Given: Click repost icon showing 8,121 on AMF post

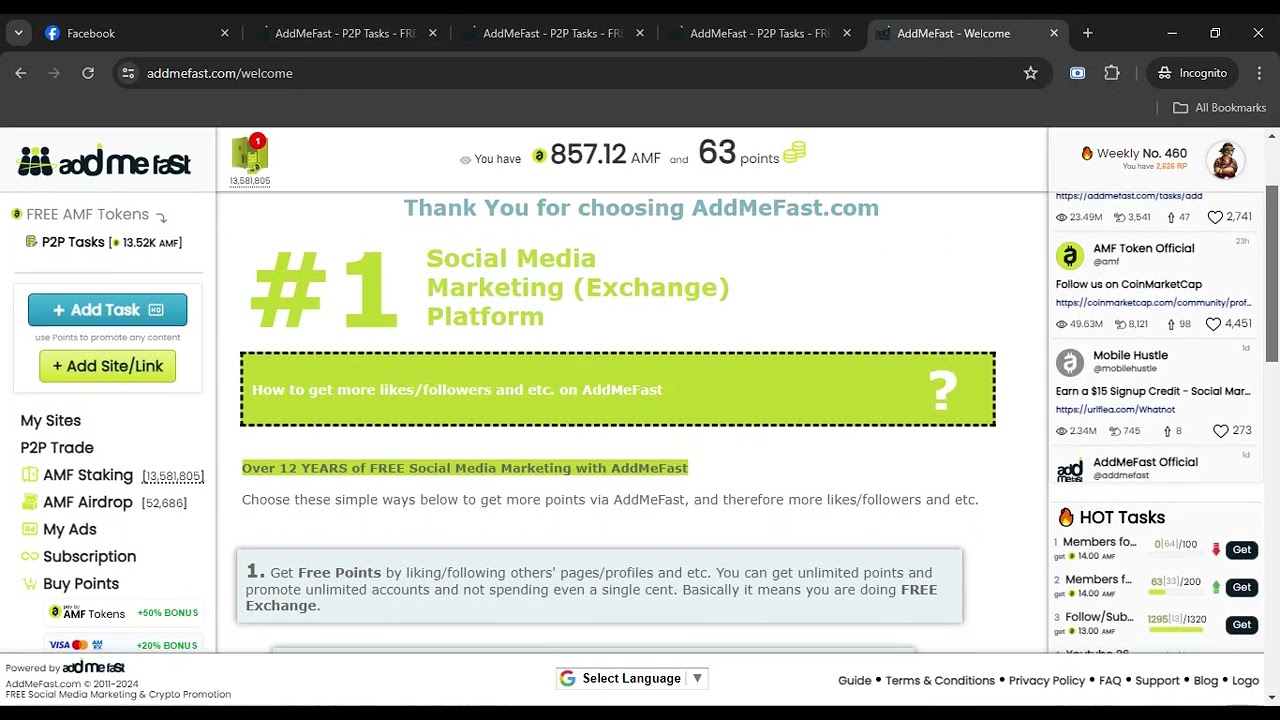Looking at the screenshot, I should click(1121, 324).
